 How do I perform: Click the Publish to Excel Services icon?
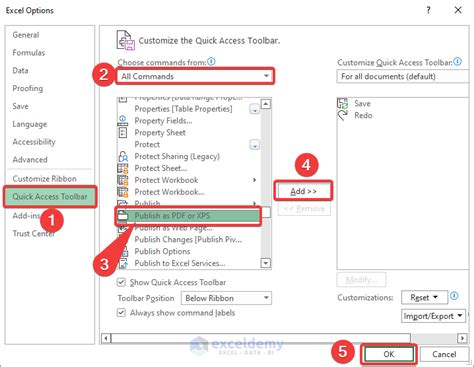pyautogui.click(x=123, y=263)
